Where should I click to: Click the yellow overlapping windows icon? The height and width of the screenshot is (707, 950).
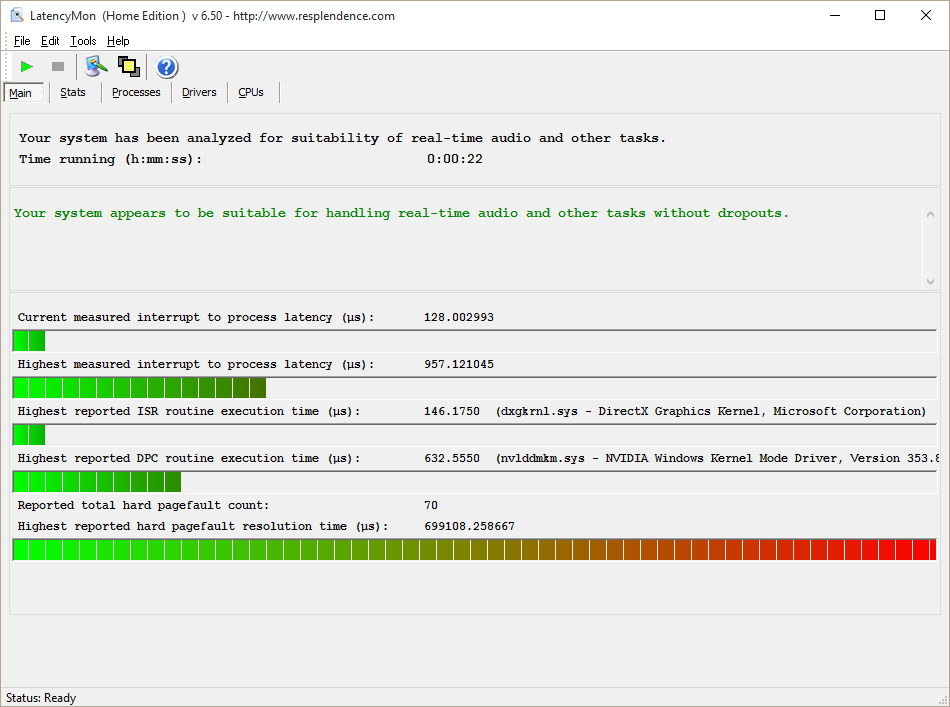pos(128,67)
